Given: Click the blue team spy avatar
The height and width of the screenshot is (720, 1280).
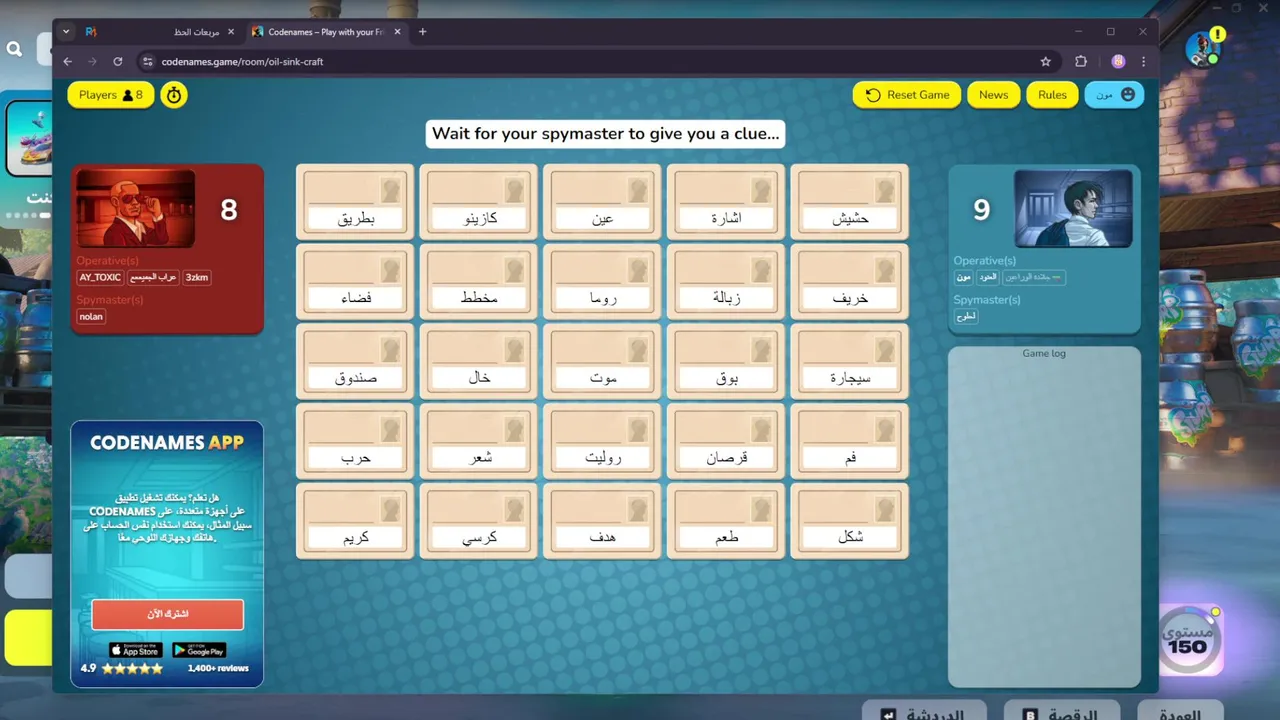Looking at the screenshot, I should click(x=1073, y=208).
